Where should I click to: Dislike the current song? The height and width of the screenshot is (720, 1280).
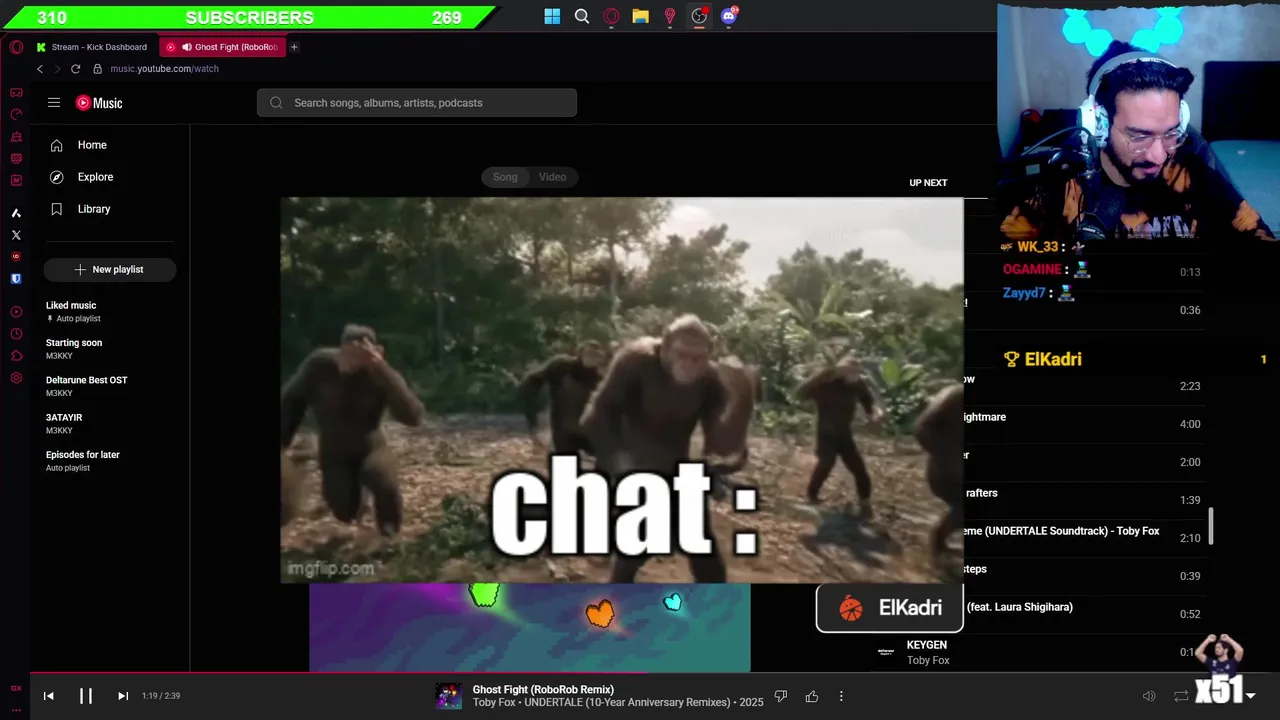(x=781, y=696)
